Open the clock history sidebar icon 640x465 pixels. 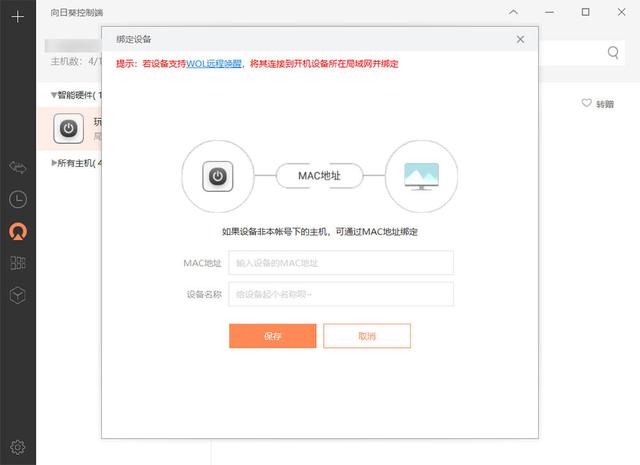click(x=18, y=199)
